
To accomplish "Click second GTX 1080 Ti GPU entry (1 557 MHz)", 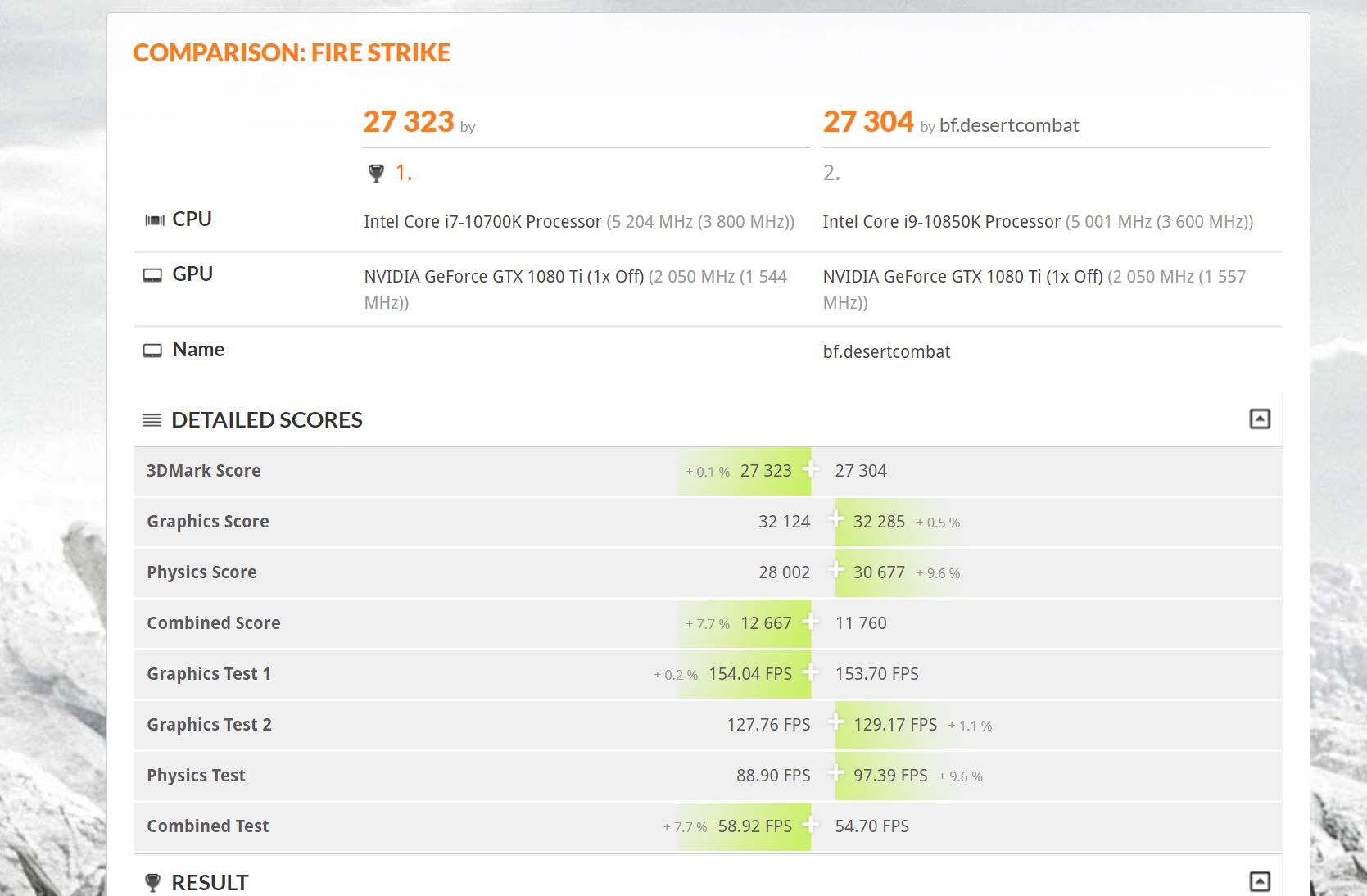I will 1034,289.
